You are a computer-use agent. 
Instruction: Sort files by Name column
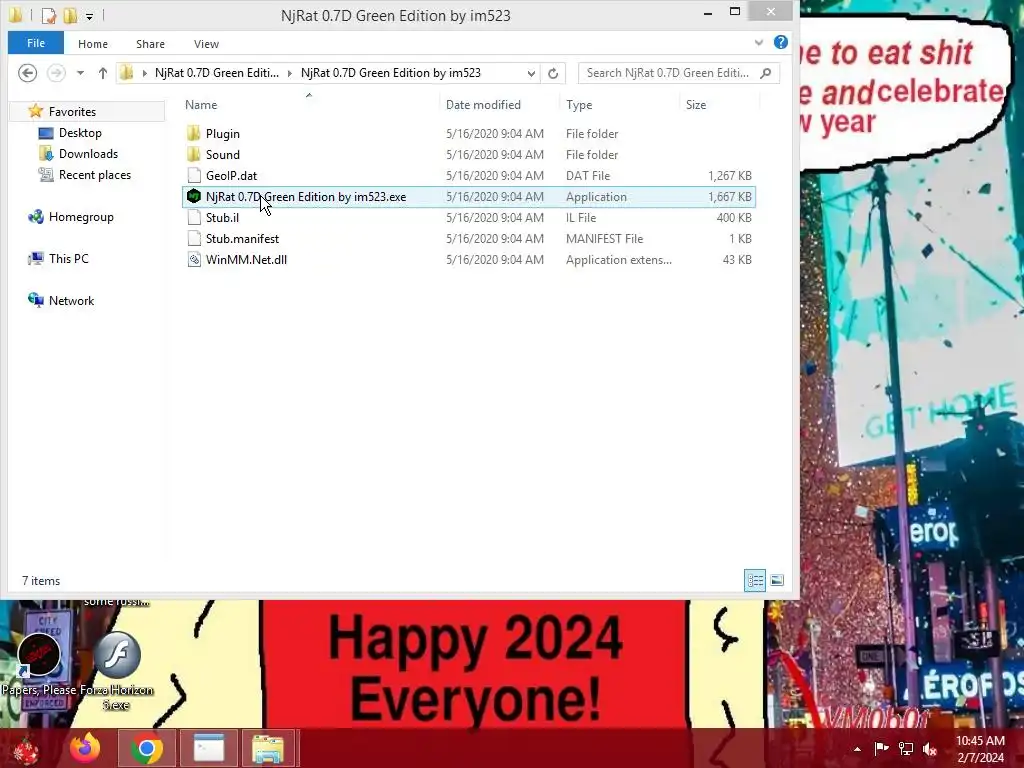(x=201, y=104)
